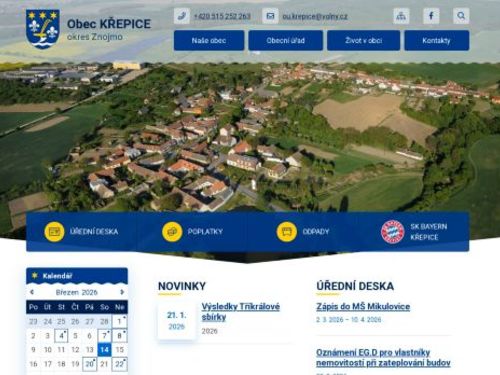Image resolution: width=500 pixels, height=375 pixels.
Task: Open the Oznámení EG.D notice link
Action: [383, 357]
